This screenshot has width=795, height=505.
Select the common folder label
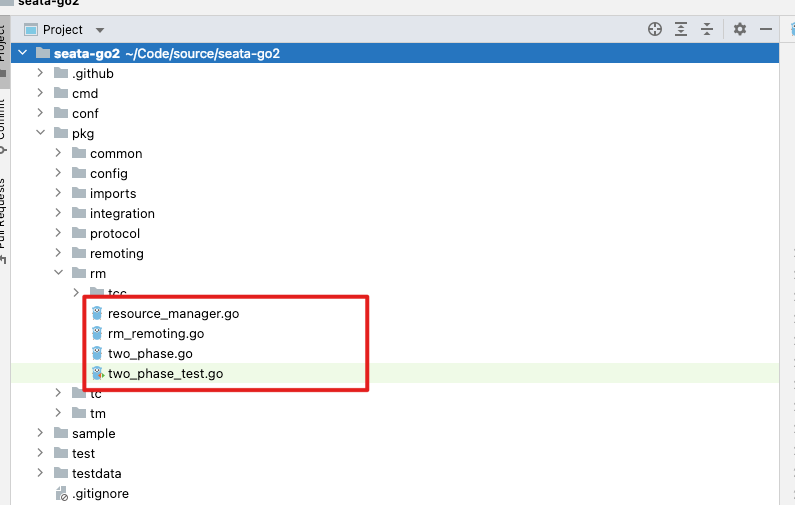pos(116,154)
